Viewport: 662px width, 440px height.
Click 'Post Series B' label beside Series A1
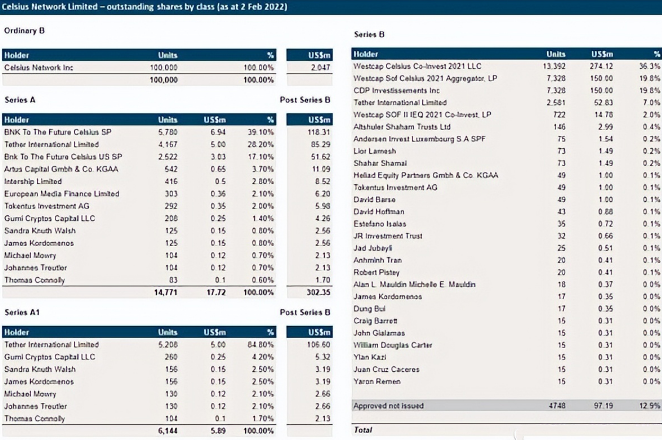pyautogui.click(x=305, y=312)
